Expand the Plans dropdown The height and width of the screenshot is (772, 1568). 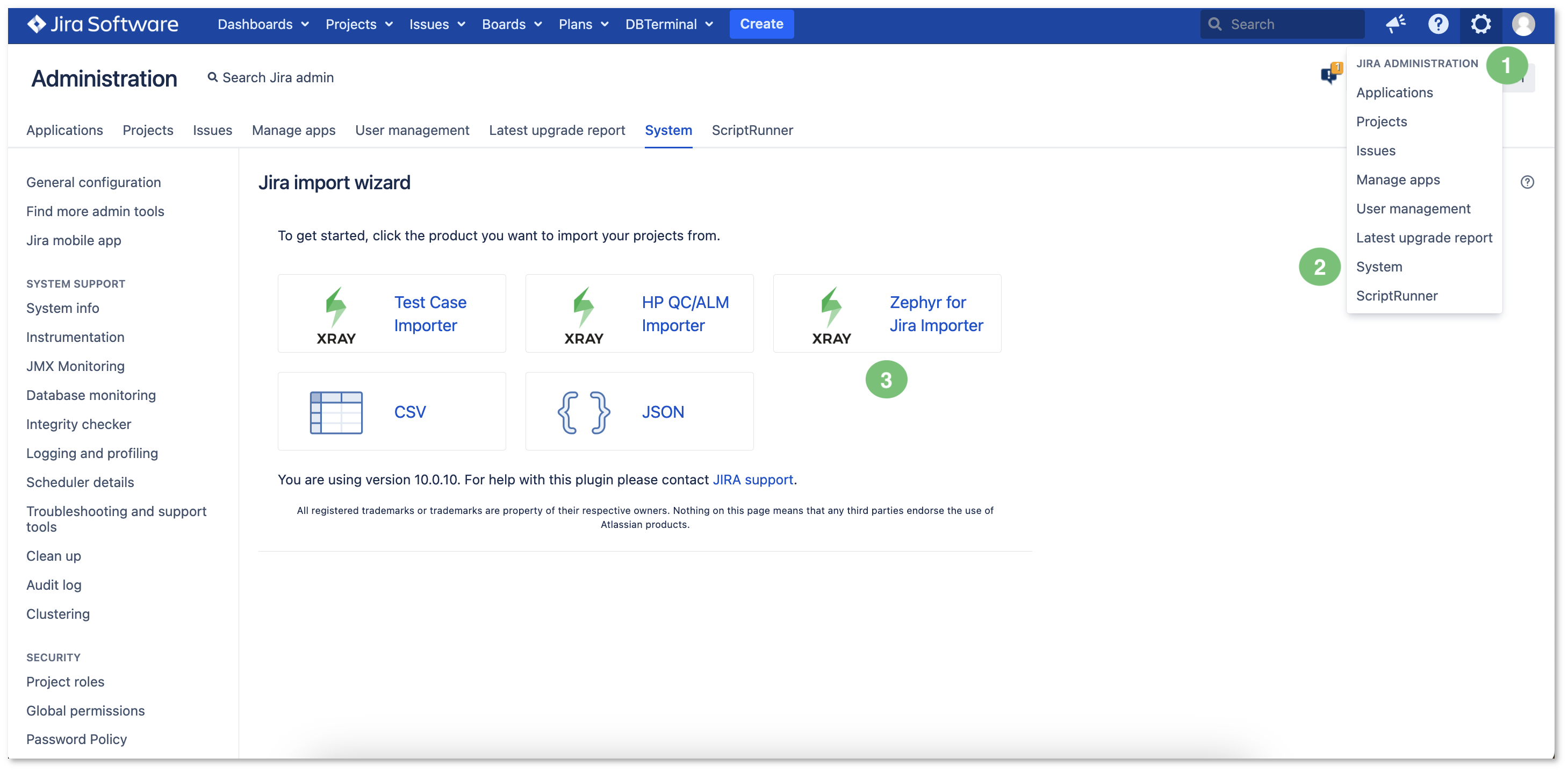[x=583, y=24]
